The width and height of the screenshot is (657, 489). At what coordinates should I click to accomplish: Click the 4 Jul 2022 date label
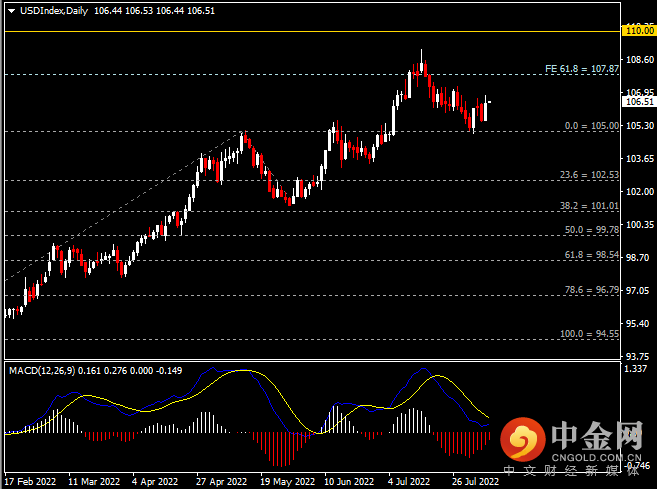click(409, 481)
